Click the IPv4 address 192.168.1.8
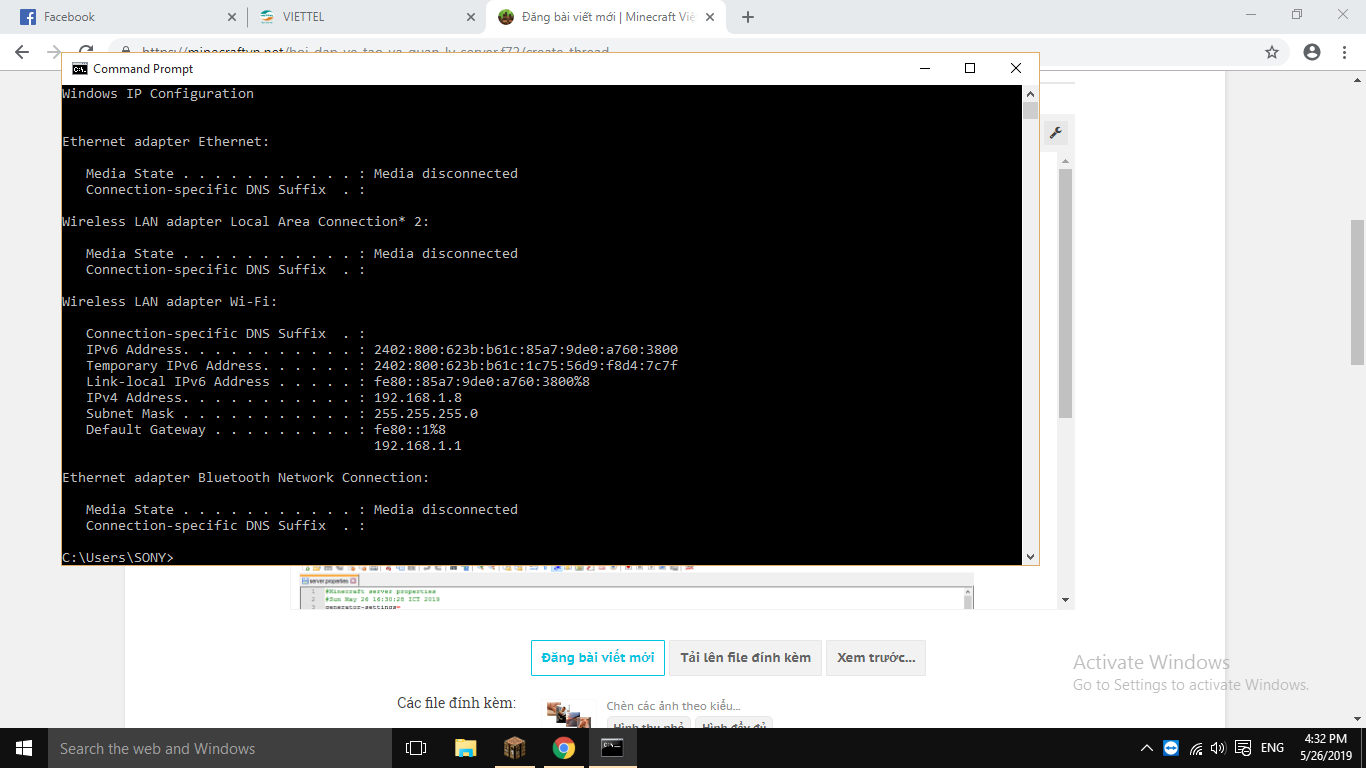Screen dimensions: 1366x768 point(418,398)
